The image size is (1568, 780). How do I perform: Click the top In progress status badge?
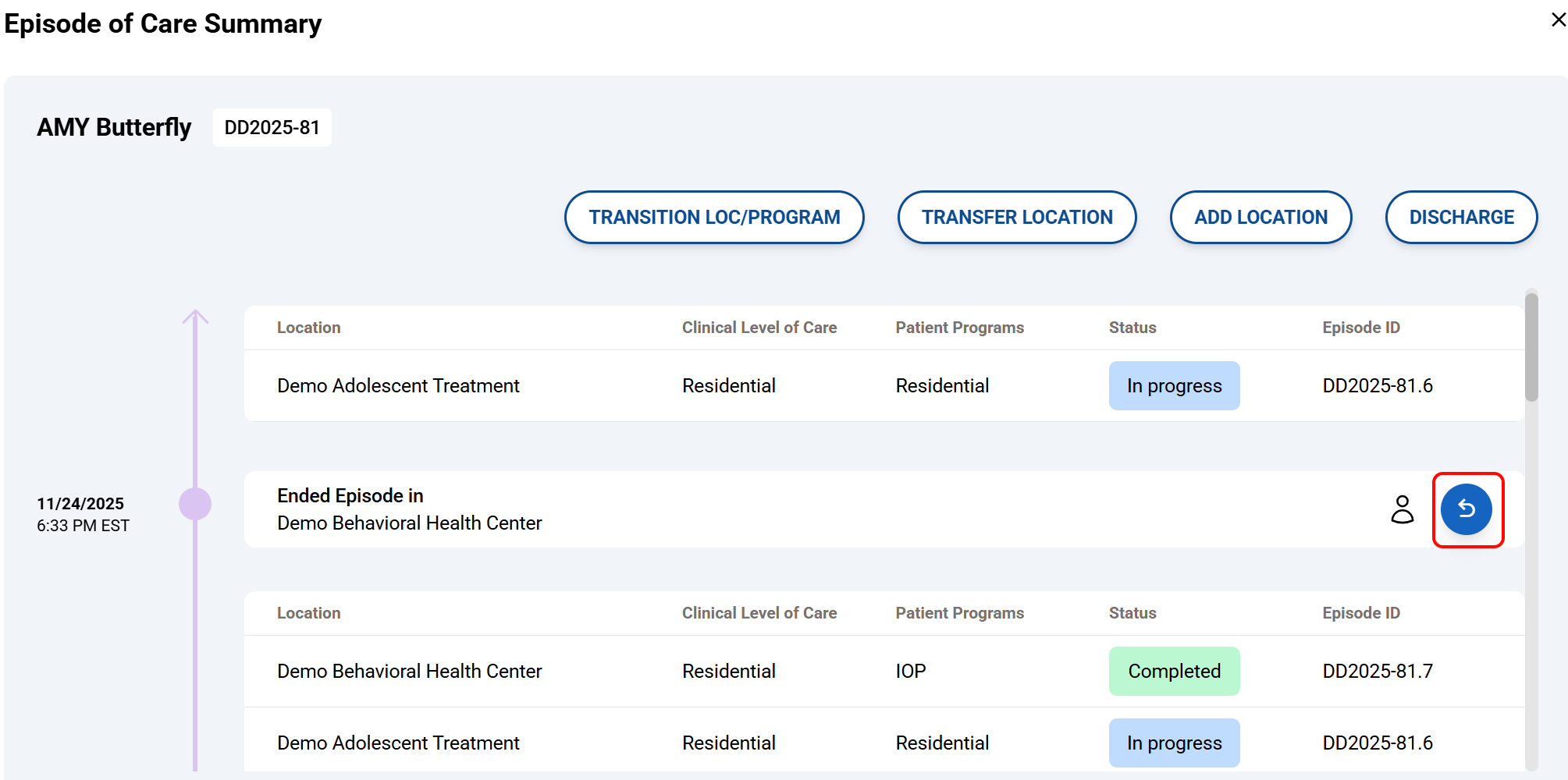point(1173,385)
